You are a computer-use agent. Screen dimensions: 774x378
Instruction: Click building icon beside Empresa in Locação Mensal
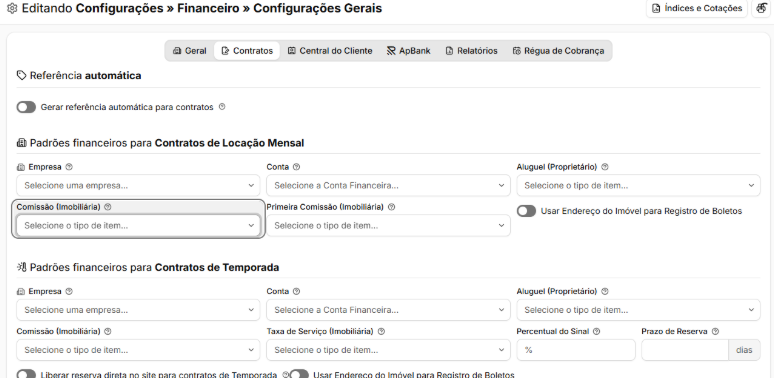pyautogui.click(x=21, y=167)
